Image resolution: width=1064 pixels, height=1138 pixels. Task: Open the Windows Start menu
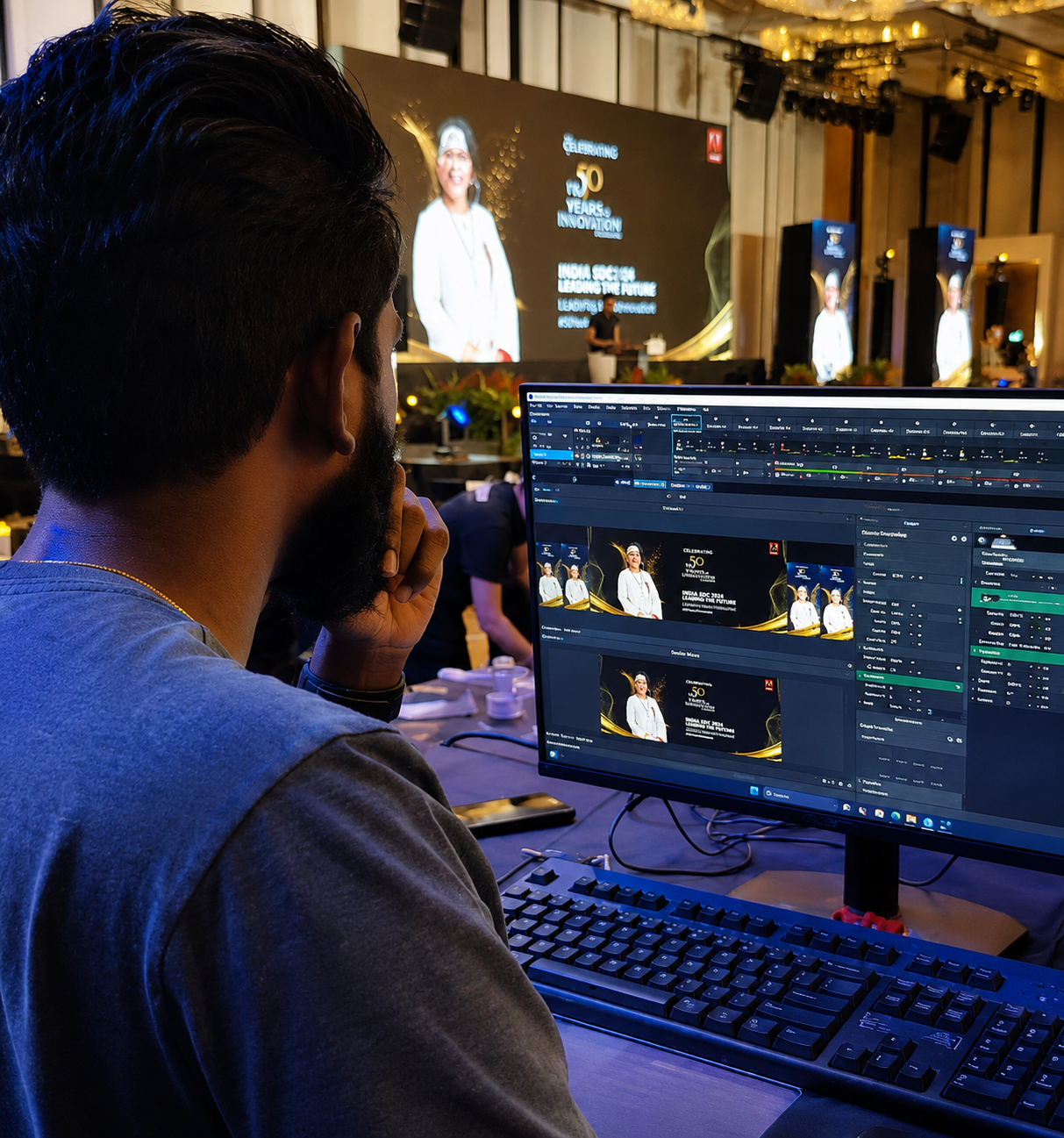(753, 791)
